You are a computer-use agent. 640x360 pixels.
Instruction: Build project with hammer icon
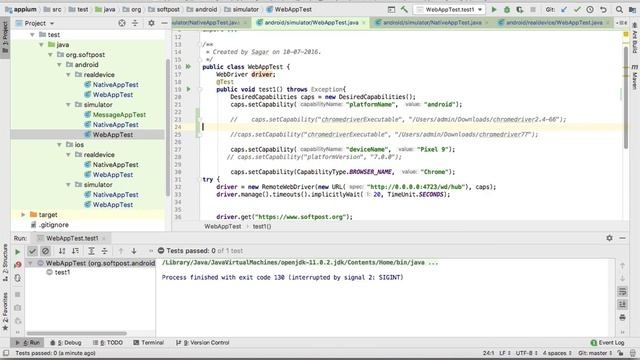click(404, 9)
